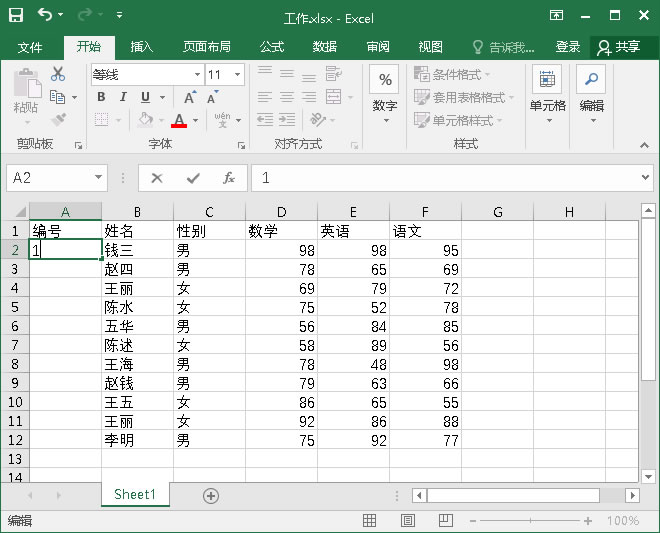Image resolution: width=660 pixels, height=533 pixels.
Task: Click the Borders icon
Action: [101, 120]
